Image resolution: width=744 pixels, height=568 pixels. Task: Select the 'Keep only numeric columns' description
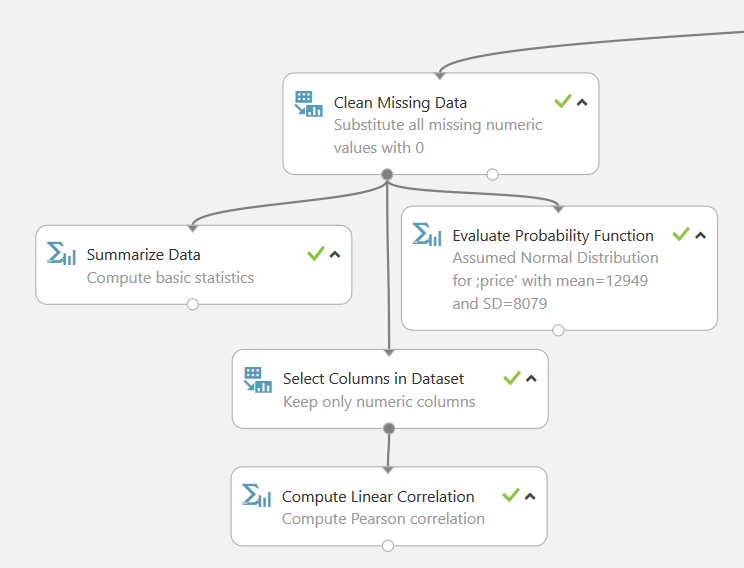click(379, 402)
